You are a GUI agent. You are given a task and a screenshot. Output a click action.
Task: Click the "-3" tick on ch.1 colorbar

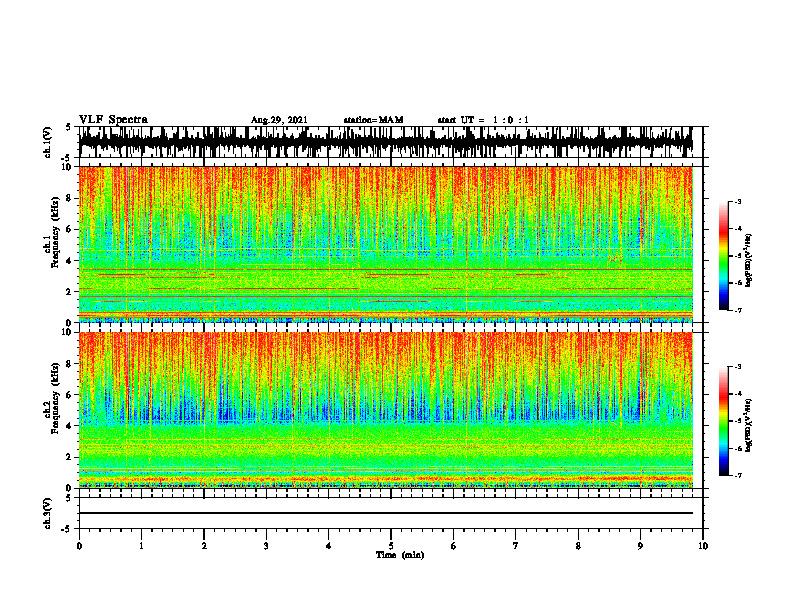click(x=738, y=202)
